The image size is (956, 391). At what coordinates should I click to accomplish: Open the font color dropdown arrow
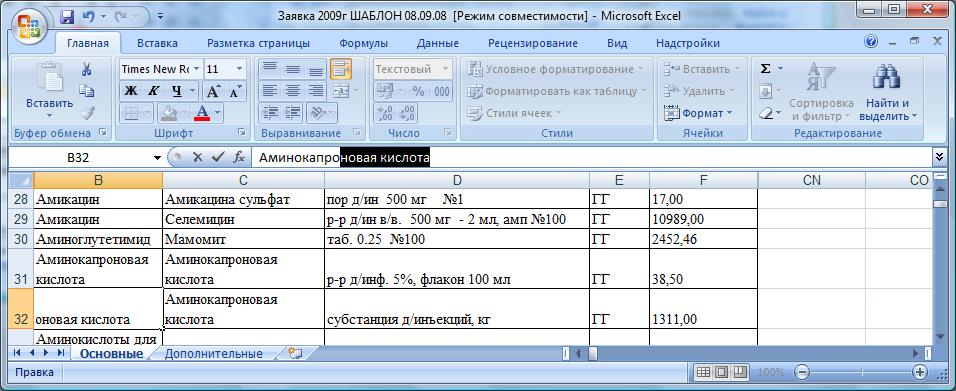click(218, 113)
